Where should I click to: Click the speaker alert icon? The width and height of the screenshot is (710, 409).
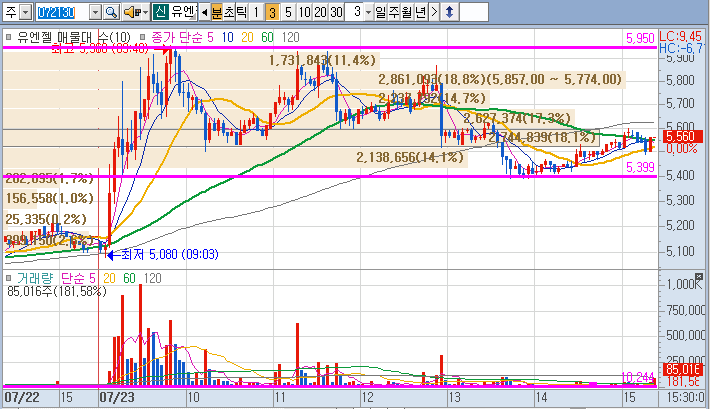pos(132,12)
